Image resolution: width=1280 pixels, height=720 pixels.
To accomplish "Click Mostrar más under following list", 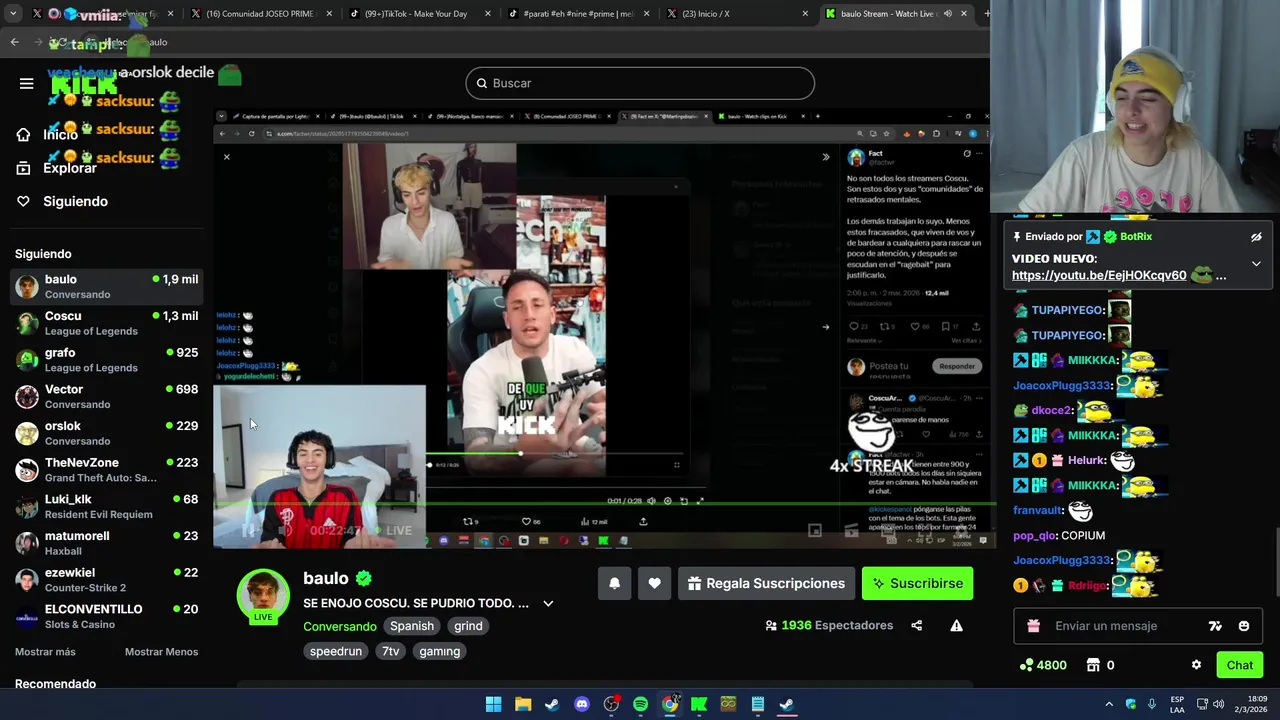I will tap(45, 652).
